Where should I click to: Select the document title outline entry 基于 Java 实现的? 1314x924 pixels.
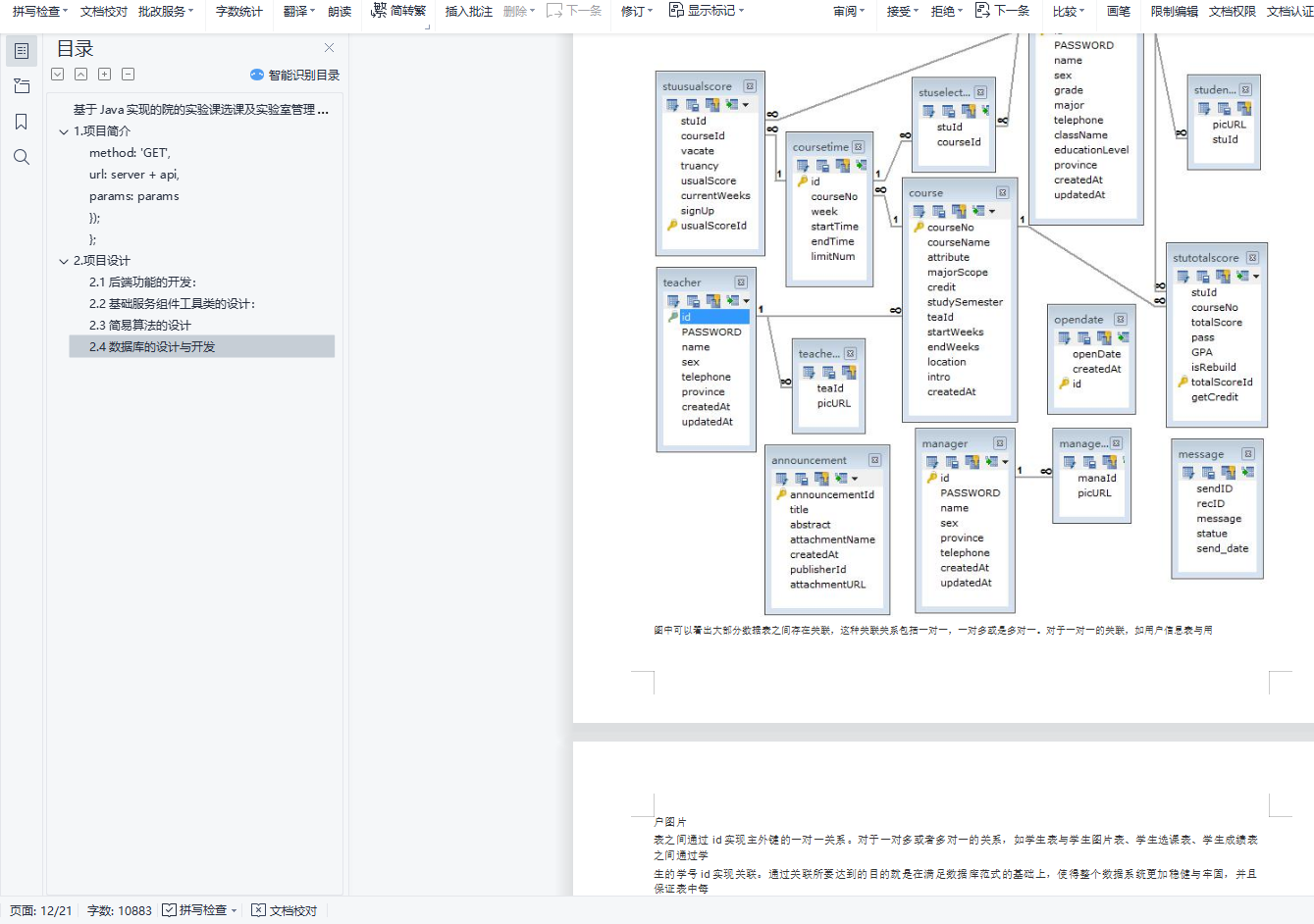200,110
